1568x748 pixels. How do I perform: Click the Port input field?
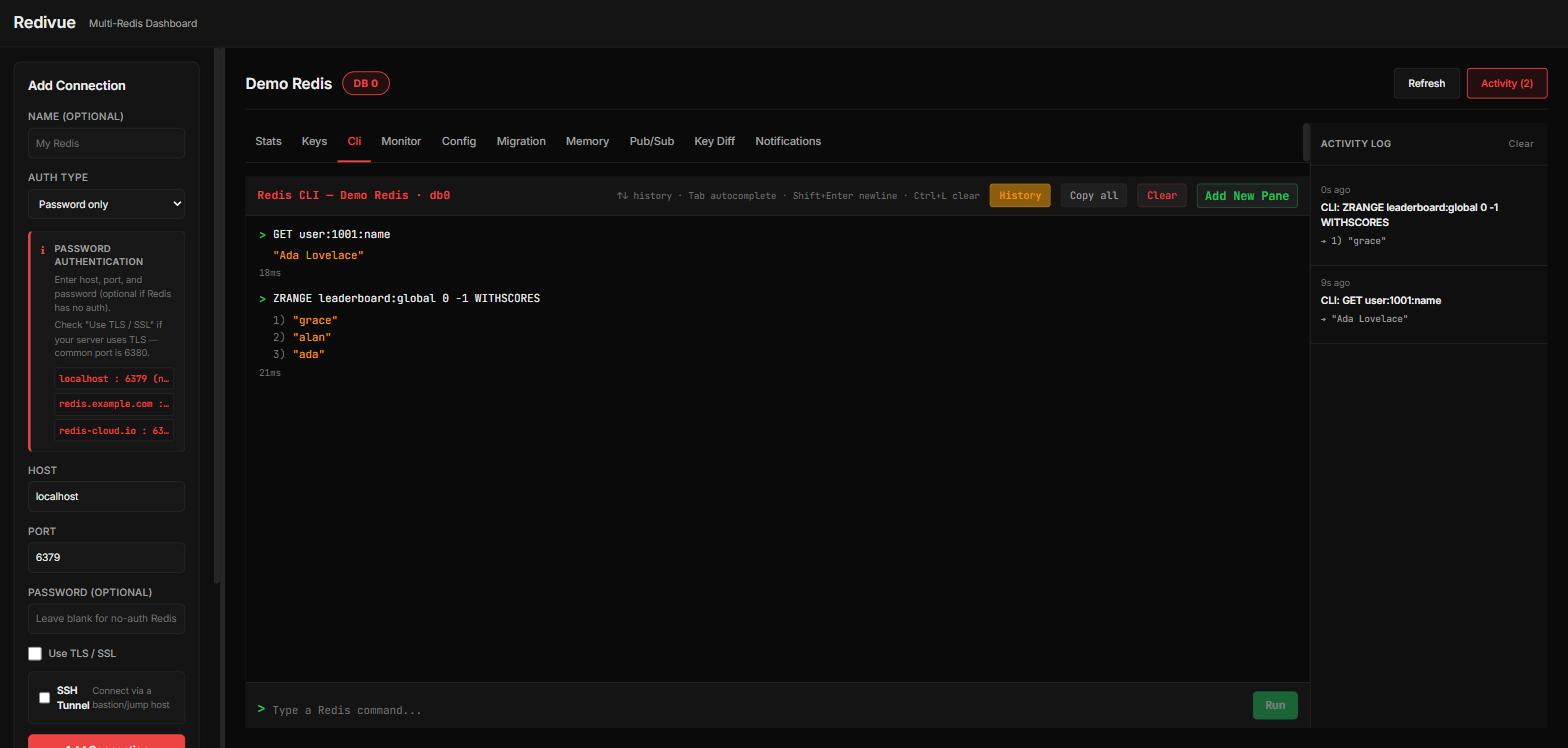pyautogui.click(x=106, y=557)
